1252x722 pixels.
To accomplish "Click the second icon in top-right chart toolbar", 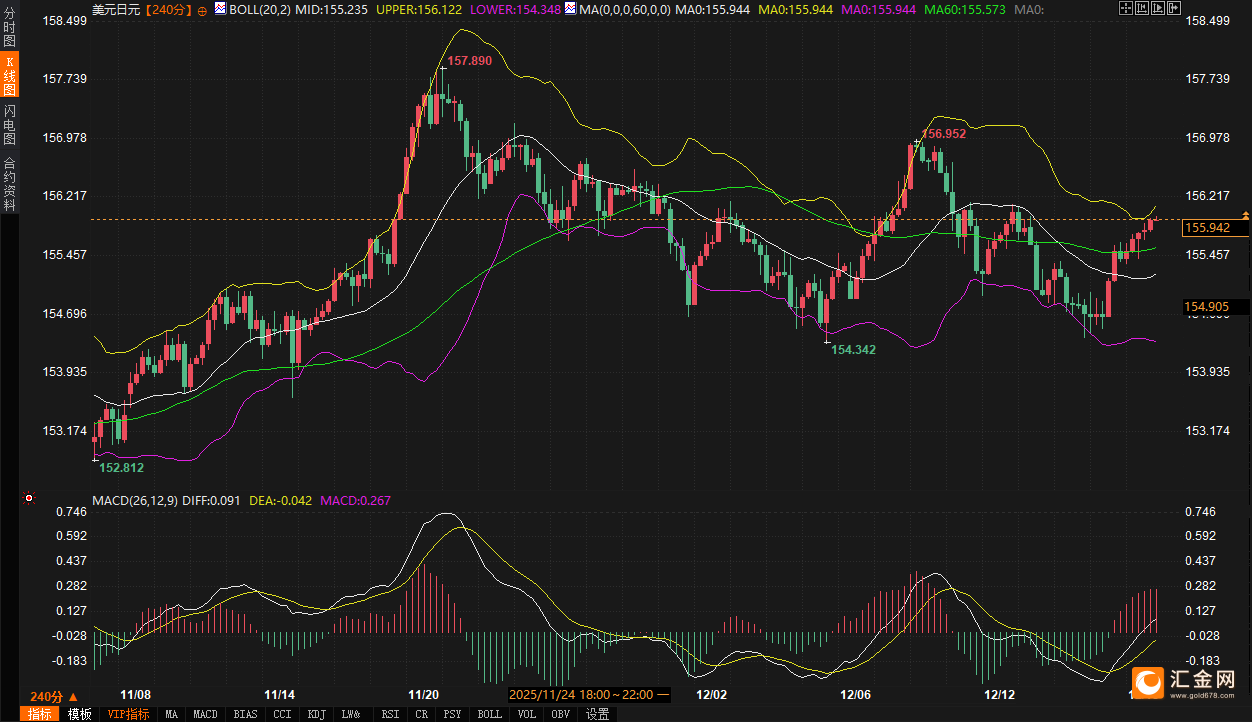I will (1141, 8).
